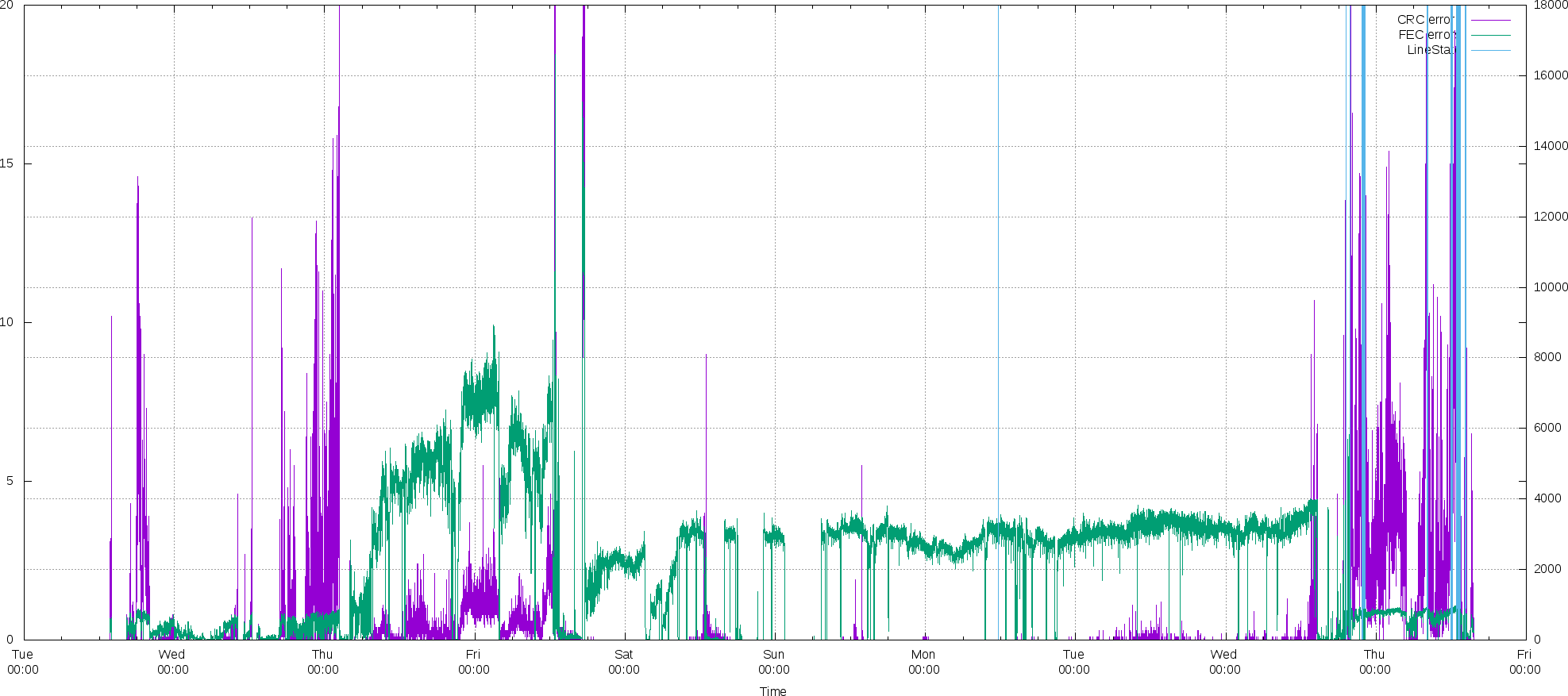The height and width of the screenshot is (696, 1568).
Task: Click the 14000 right-axis tick label
Action: coord(1551,146)
